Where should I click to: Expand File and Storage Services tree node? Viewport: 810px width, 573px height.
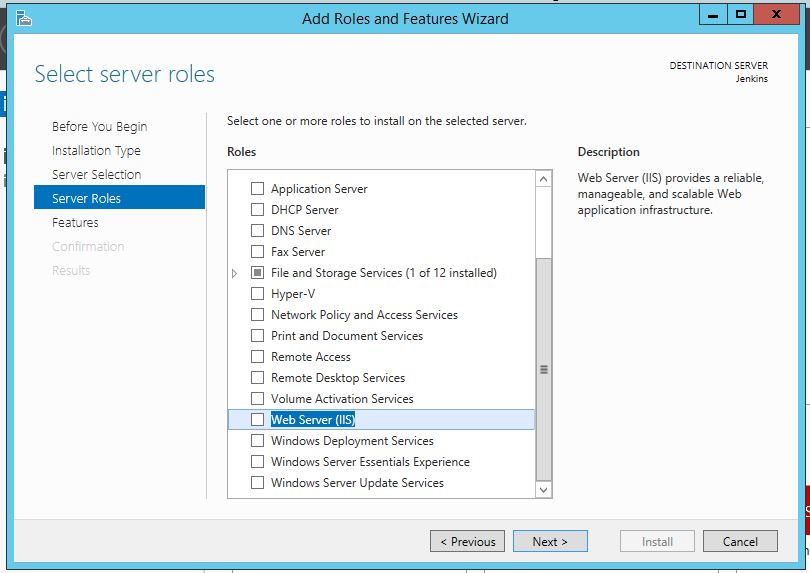coord(235,273)
